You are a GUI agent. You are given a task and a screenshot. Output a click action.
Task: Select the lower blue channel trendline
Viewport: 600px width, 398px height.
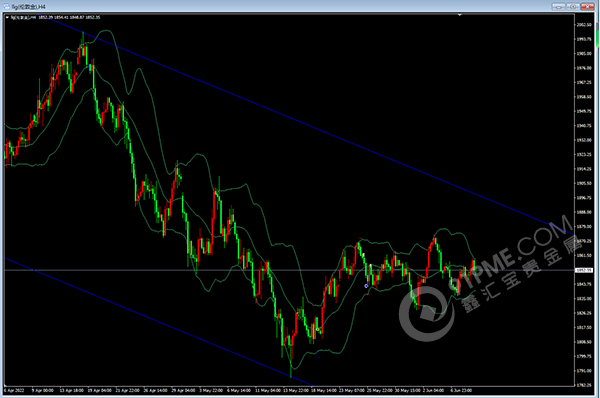[x=159, y=321]
